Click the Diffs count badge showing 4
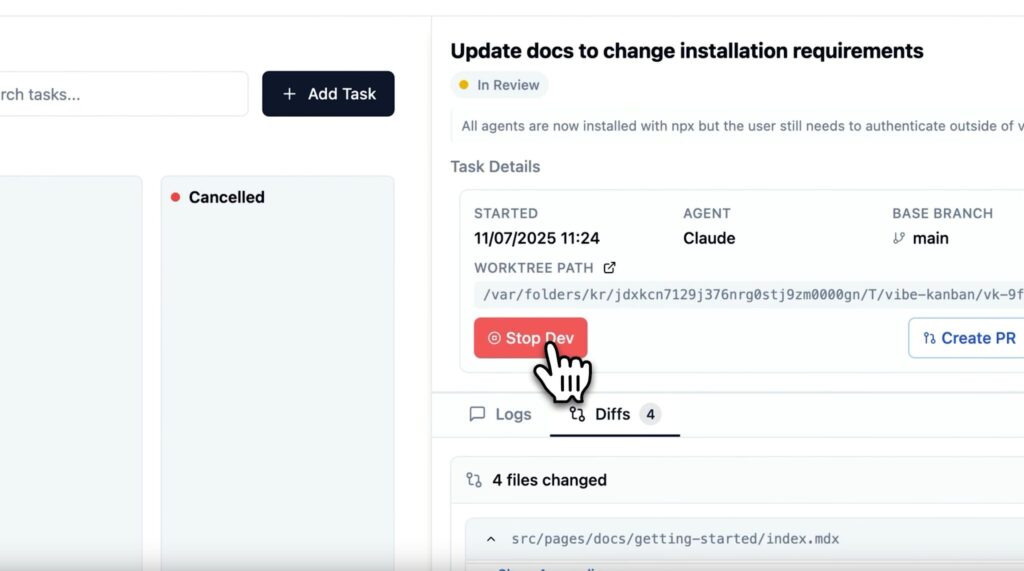The width and height of the screenshot is (1024, 571). (x=650, y=414)
